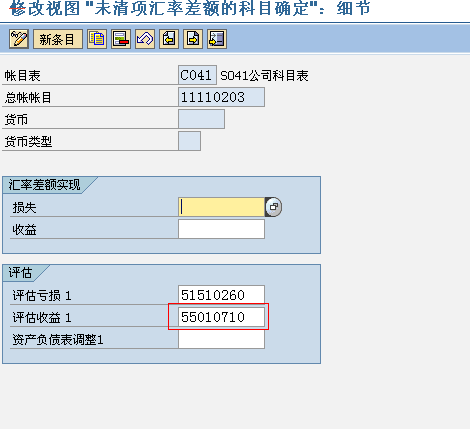Click the 新条目 button
The height and width of the screenshot is (429, 470).
click(x=58, y=39)
